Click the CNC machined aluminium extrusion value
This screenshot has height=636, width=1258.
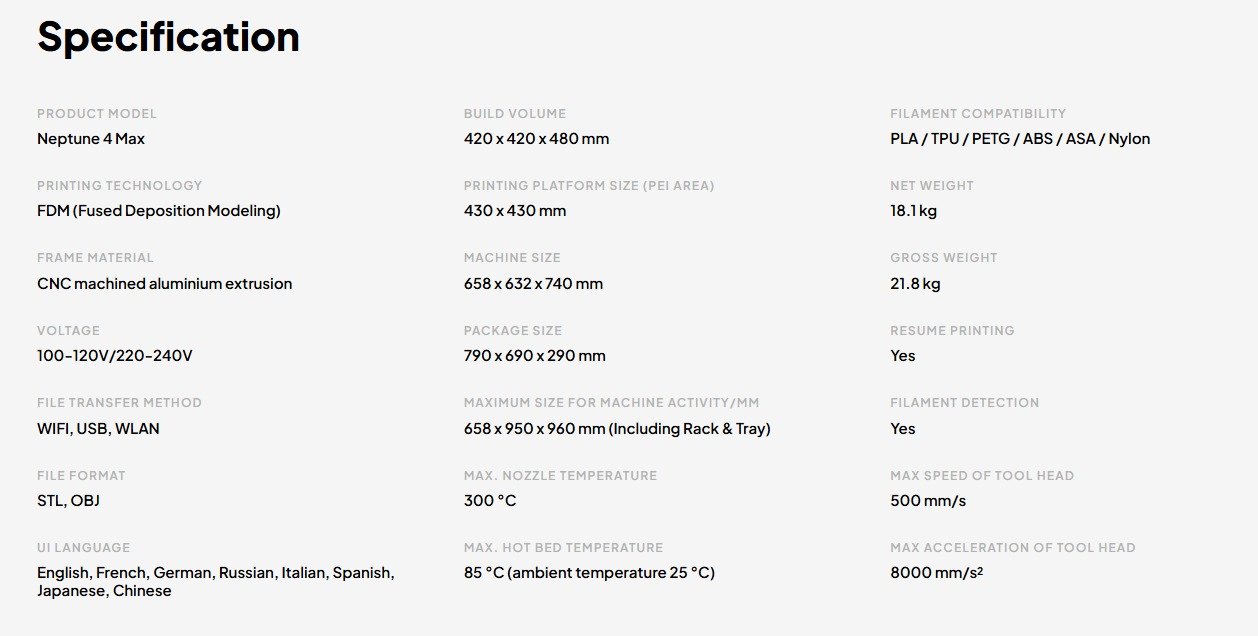tap(164, 284)
